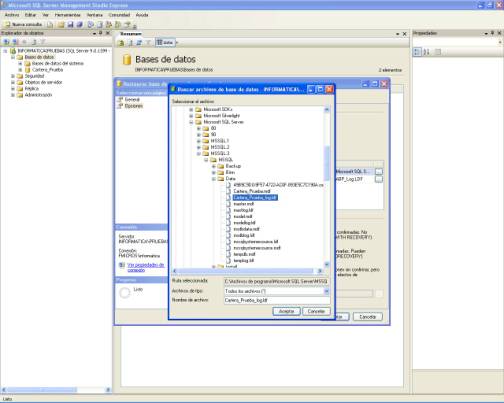Select the highlighted Cartera_Prueba_log.ldf file
The width and height of the screenshot is (504, 403).
click(255, 198)
